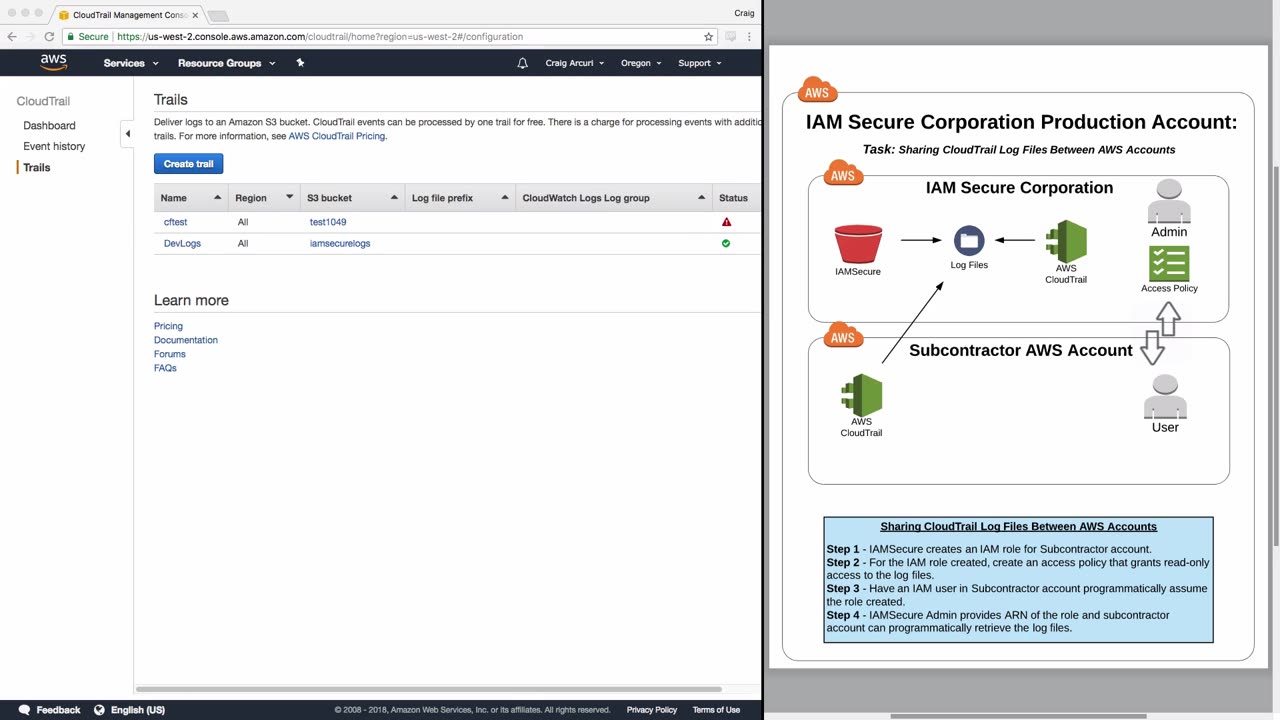Open Forums under Learn more
The height and width of the screenshot is (720, 1280).
(170, 354)
